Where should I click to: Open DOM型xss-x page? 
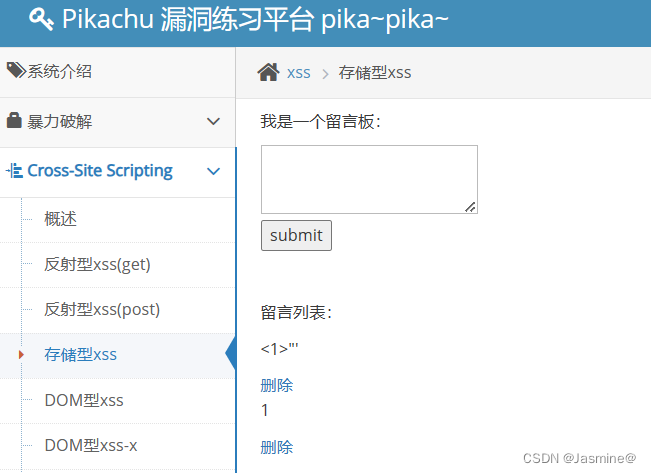coord(91,446)
